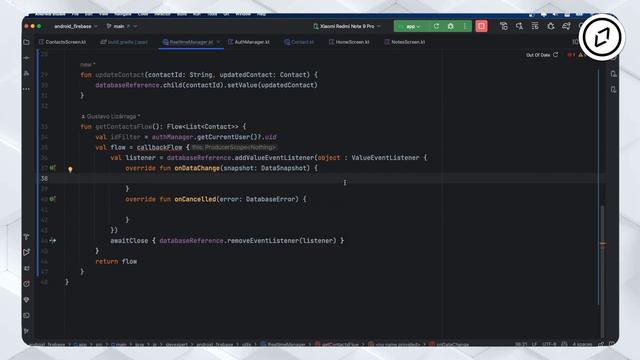Click the 4 spaces indent status entry
The height and width of the screenshot is (360, 640).
[582, 344]
